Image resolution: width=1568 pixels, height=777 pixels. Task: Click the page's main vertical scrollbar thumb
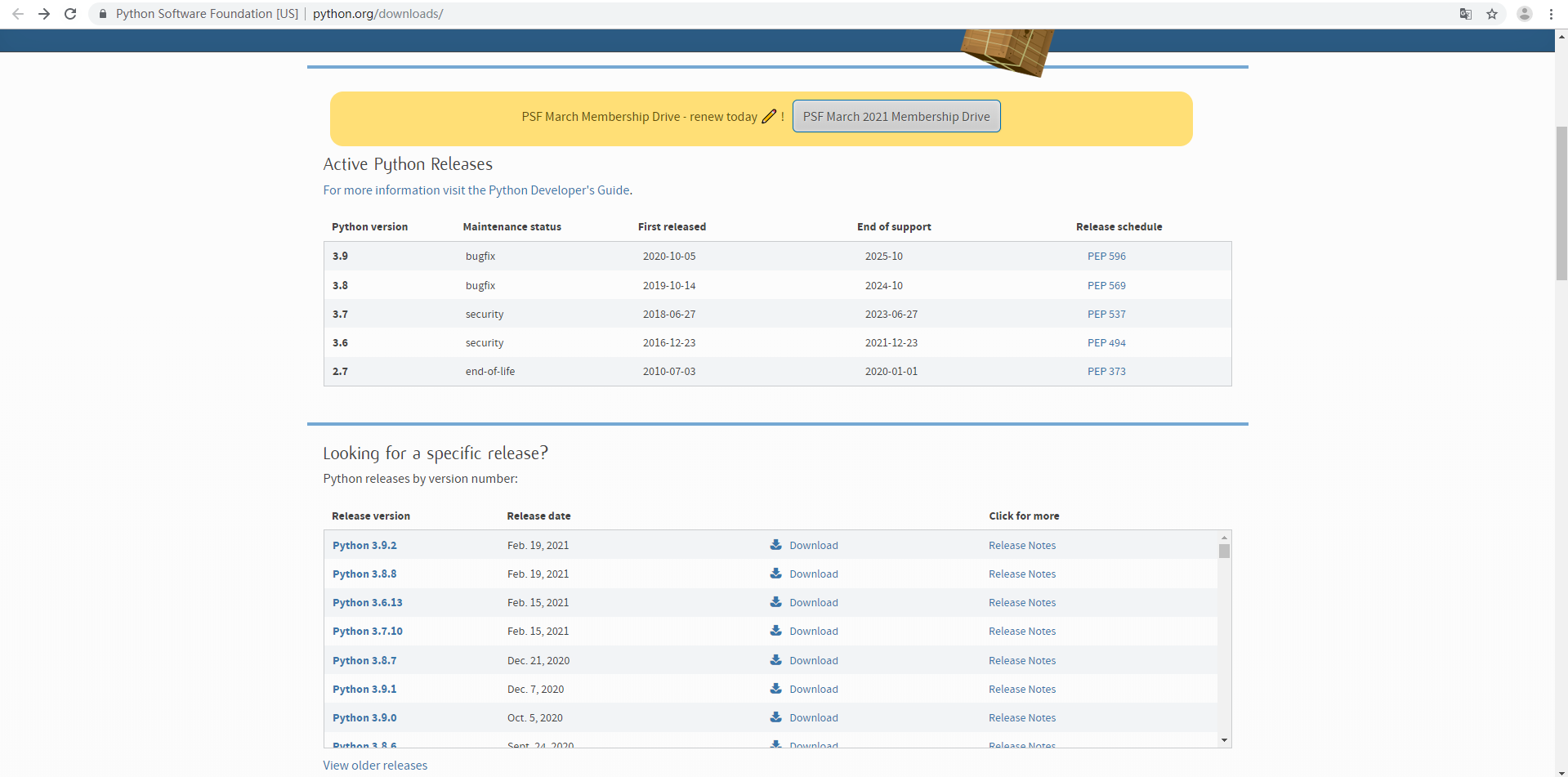tap(1561, 204)
